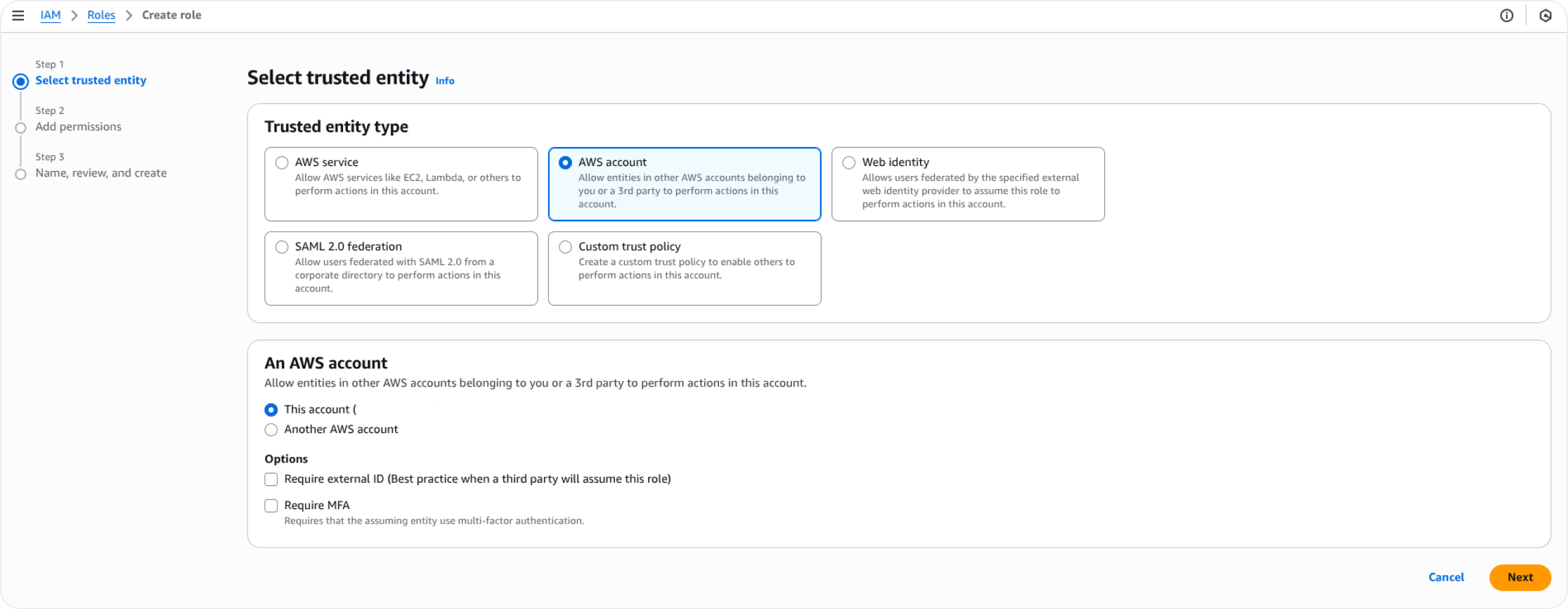Screen dimensions: 1568x609
Task: Click the info icon in the top toolbar
Action: click(1506, 15)
